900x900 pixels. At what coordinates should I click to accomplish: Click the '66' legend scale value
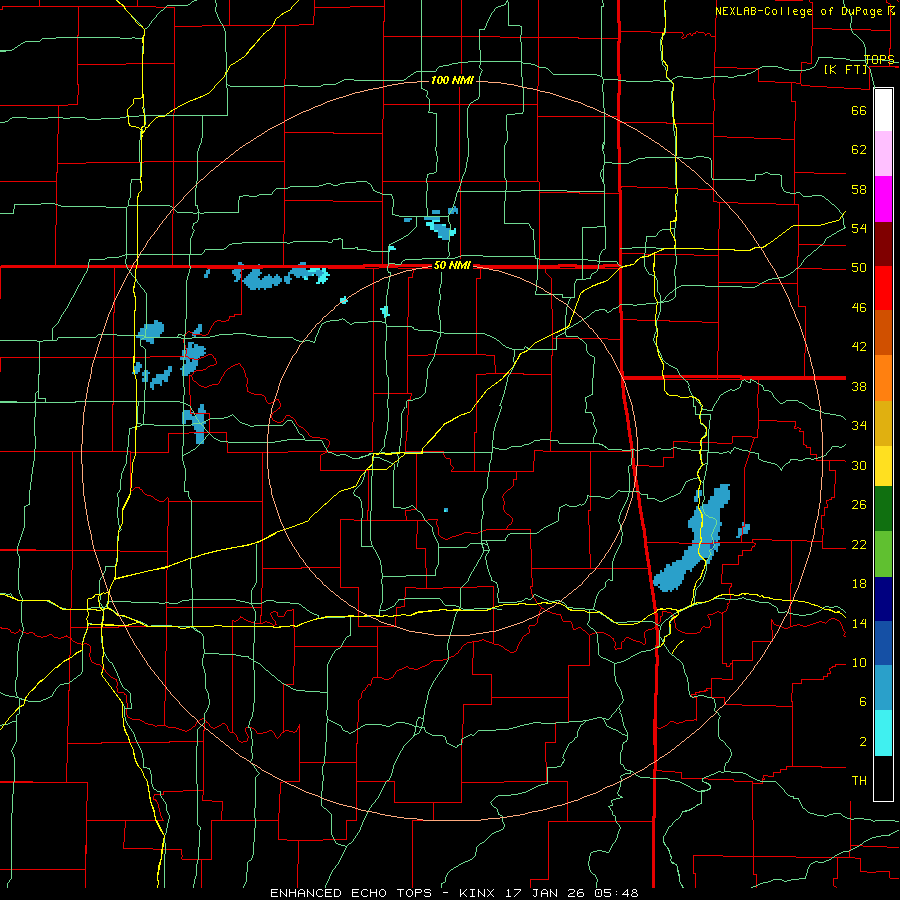click(859, 110)
